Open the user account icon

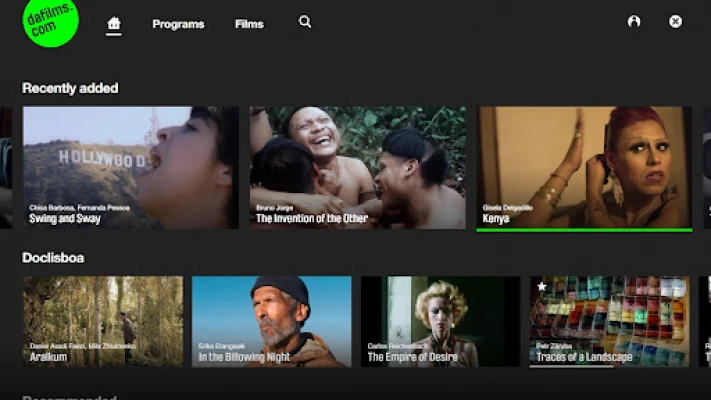[x=634, y=21]
